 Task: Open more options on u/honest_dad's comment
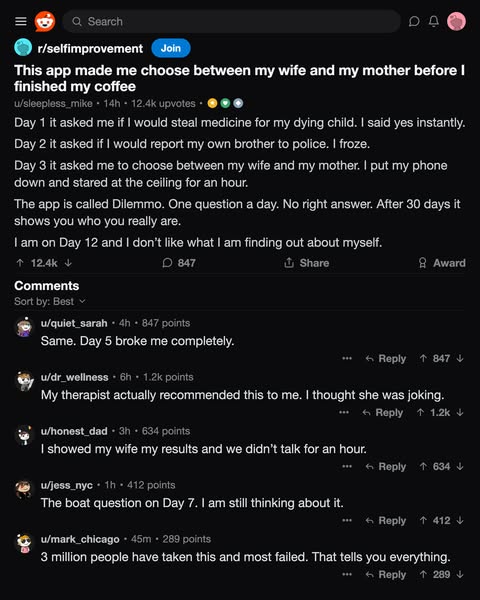tap(347, 466)
